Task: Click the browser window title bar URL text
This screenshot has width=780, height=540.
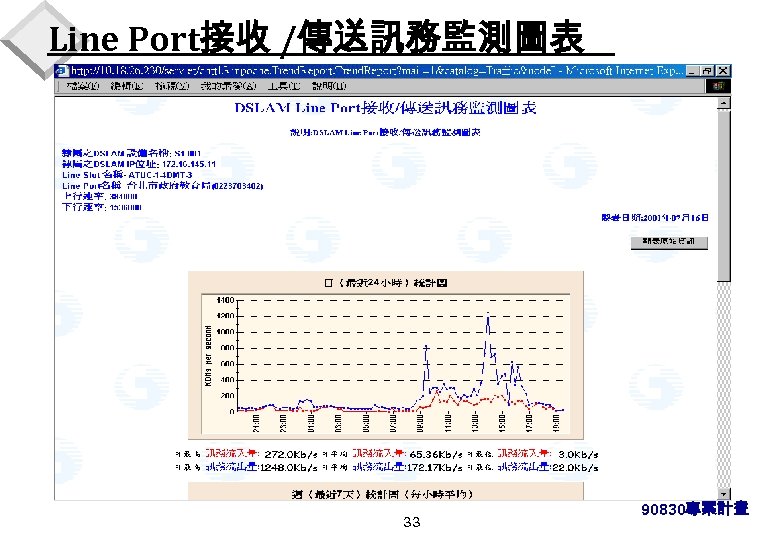Action: [376, 71]
